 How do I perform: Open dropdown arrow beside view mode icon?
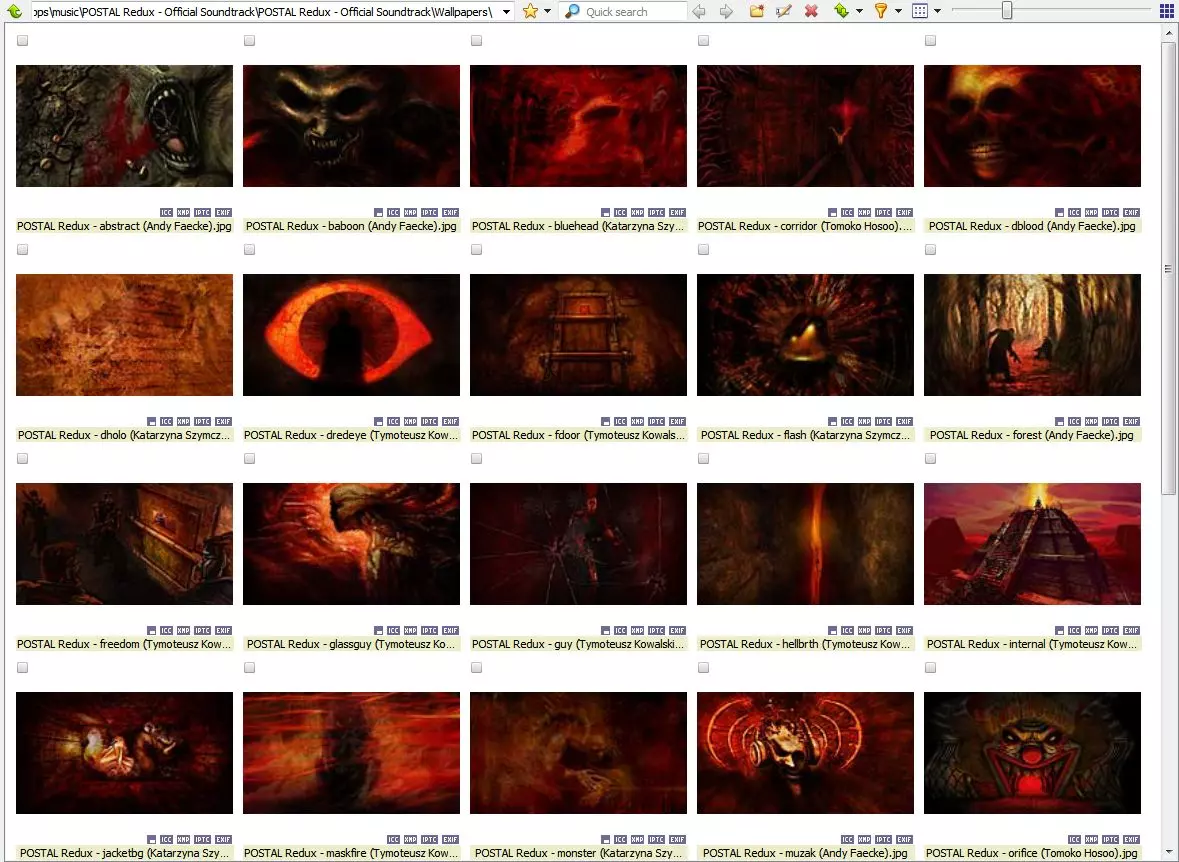[938, 11]
